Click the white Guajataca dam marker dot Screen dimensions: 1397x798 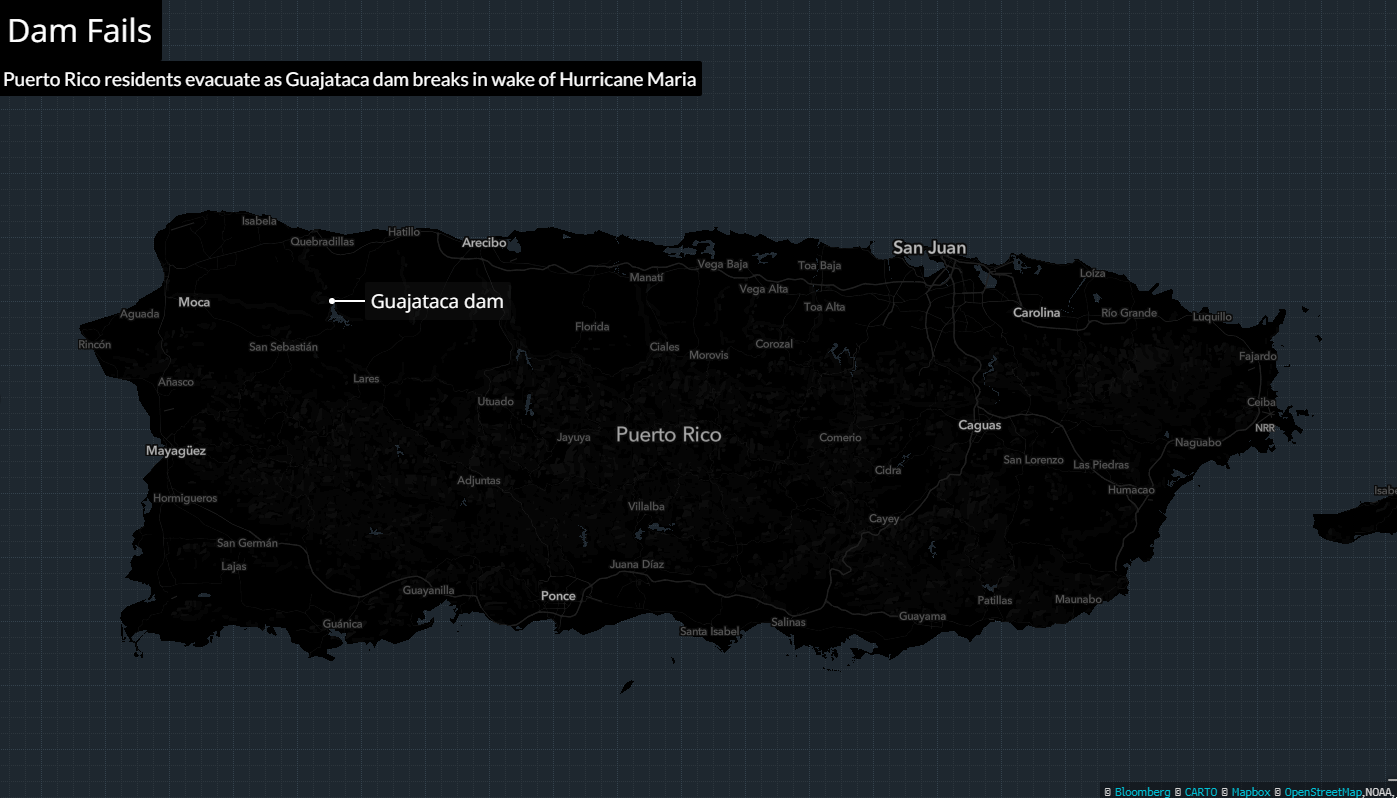332,300
